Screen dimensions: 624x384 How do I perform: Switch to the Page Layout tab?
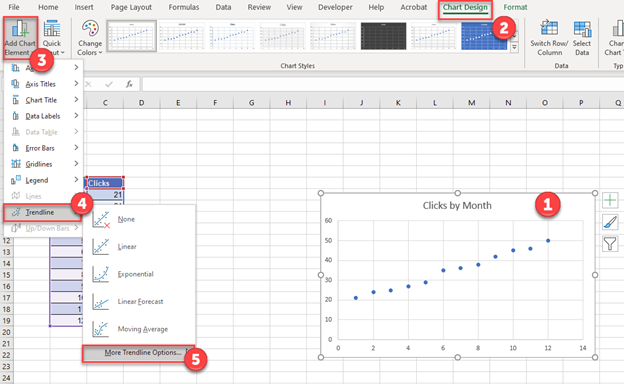pos(131,7)
